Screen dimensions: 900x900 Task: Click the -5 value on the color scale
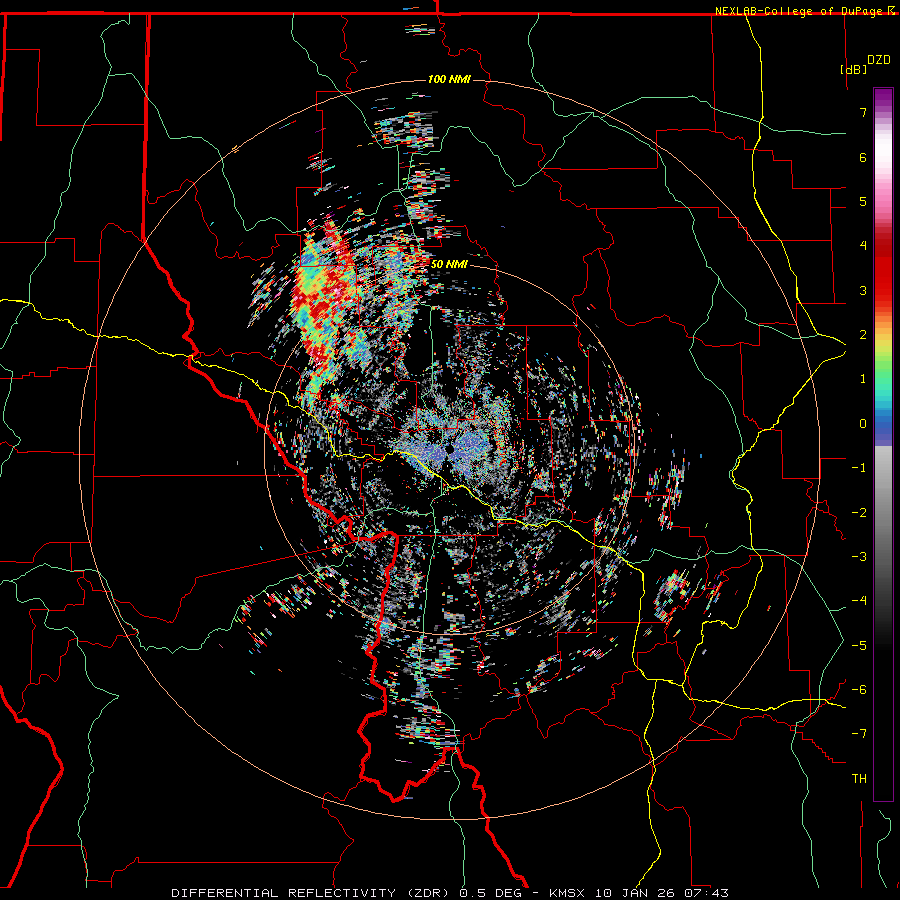coord(859,646)
